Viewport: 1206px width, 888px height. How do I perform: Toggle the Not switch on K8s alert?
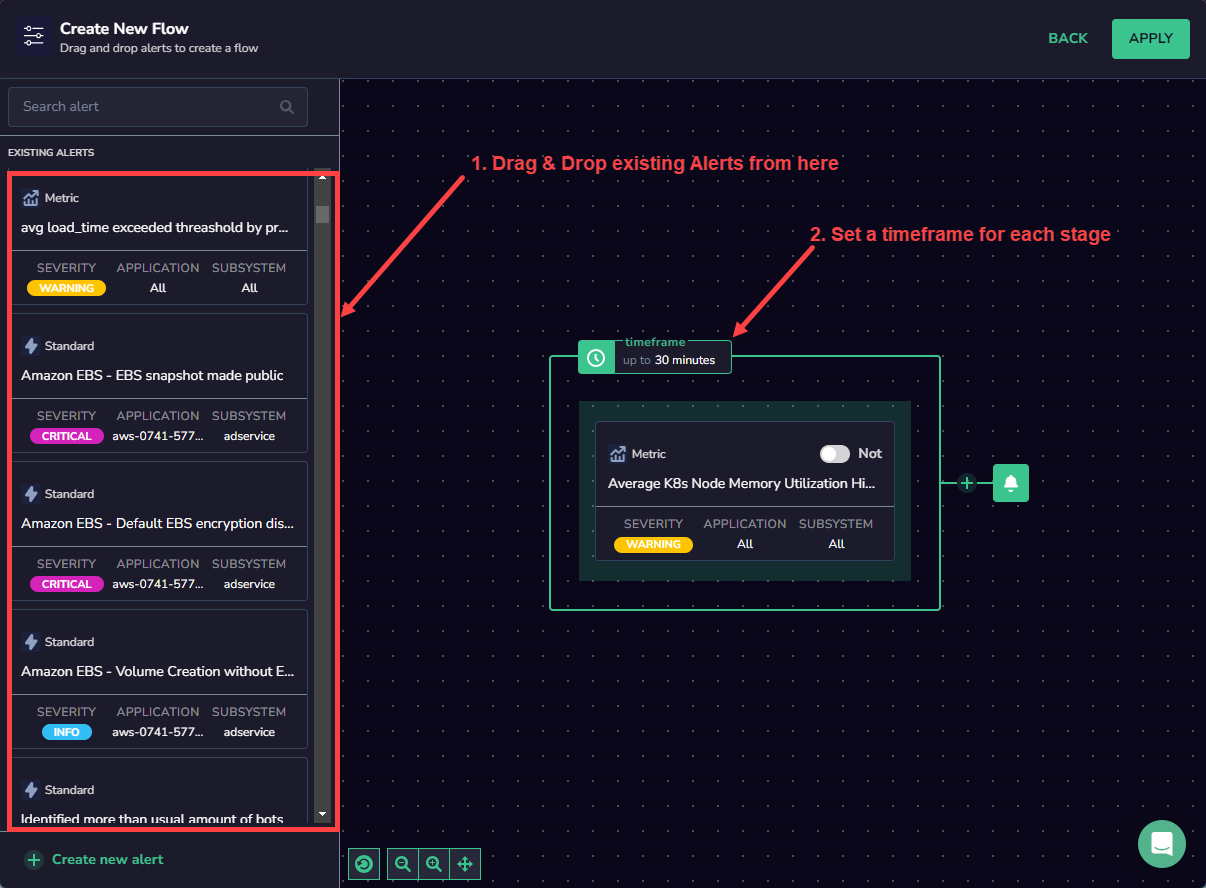(835, 454)
